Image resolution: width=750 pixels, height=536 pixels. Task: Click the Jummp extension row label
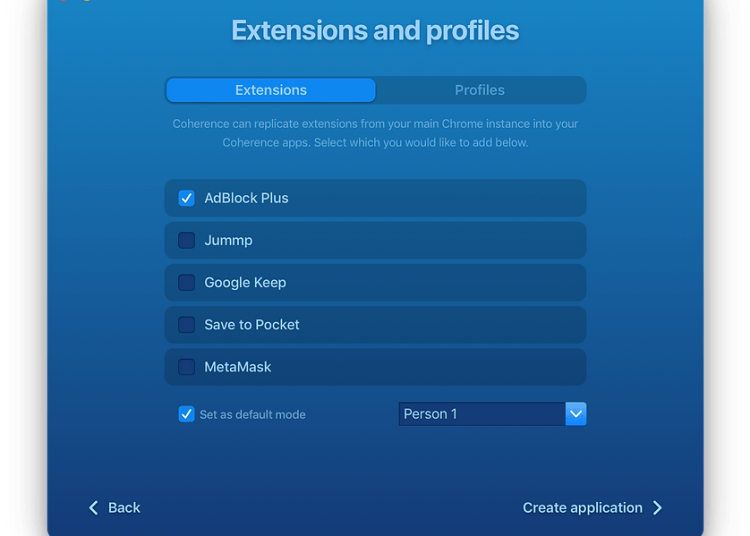coord(228,240)
